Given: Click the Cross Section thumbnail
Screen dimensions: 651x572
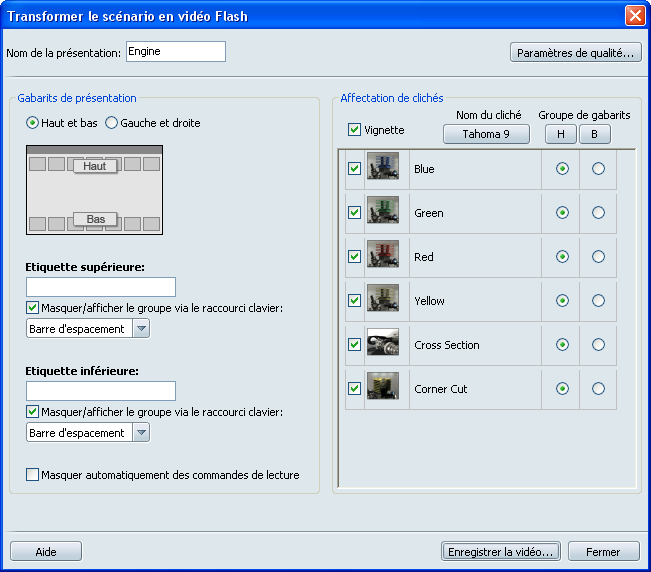Looking at the screenshot, I should tap(383, 342).
